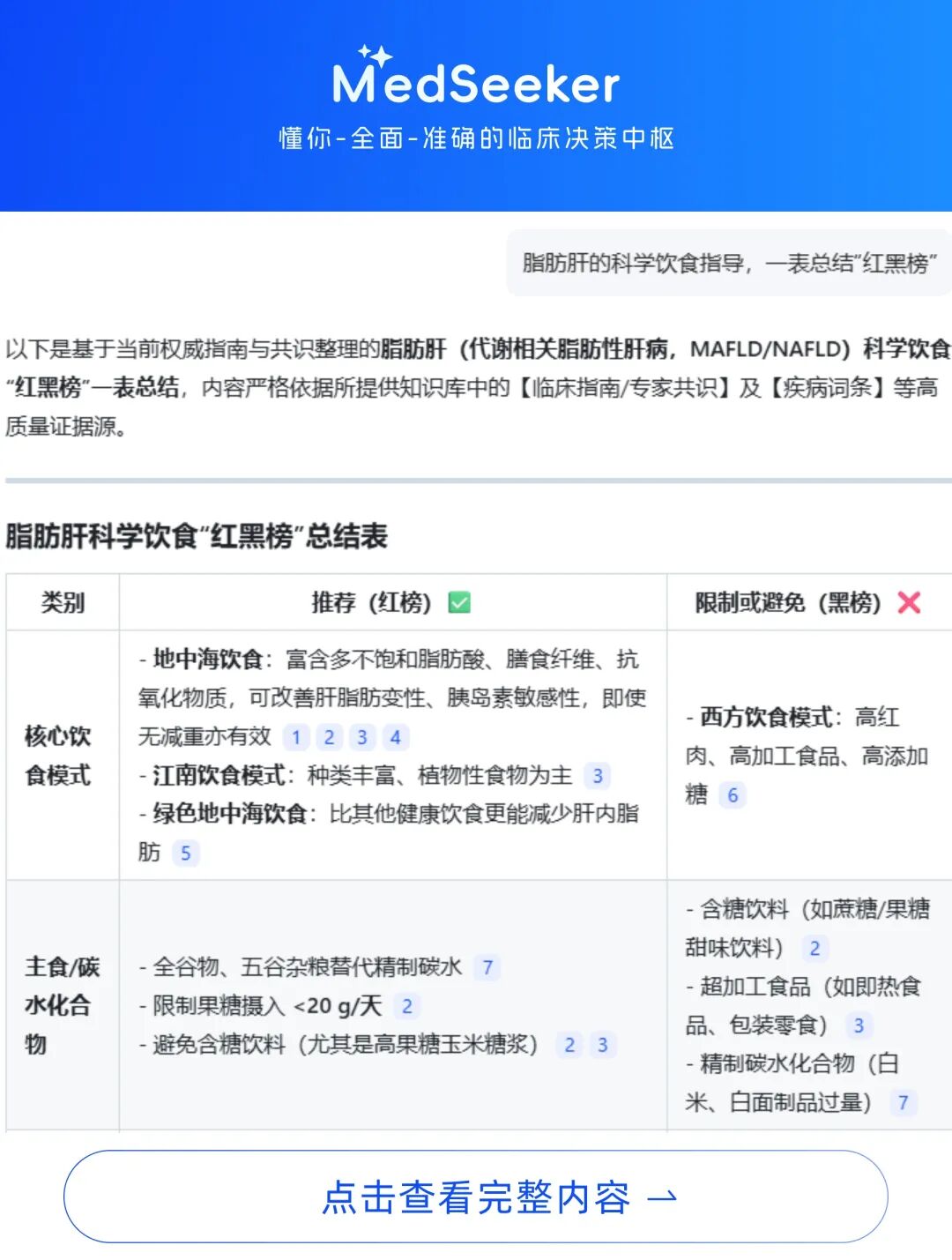952x1260 pixels.
Task: Click heading 脂肪肝科学饮食"红黑榜"总结表
Action: 197,535
